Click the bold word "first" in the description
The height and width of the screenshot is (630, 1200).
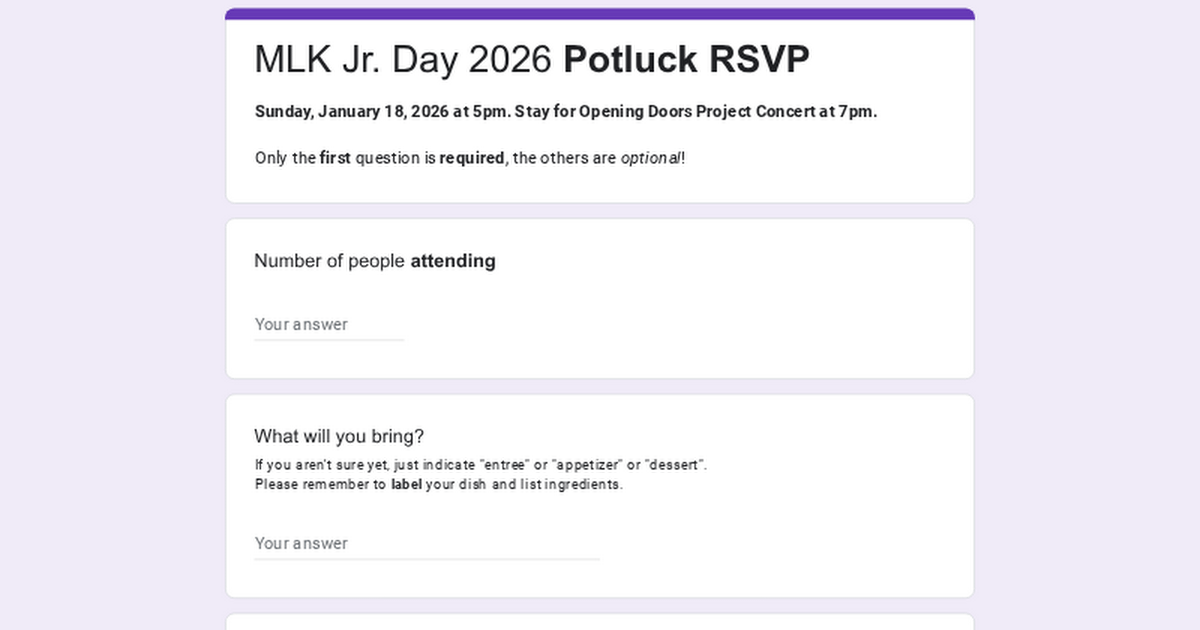[x=335, y=158]
